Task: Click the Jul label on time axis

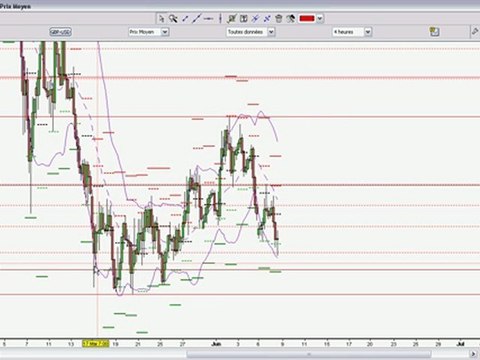Action: [460, 344]
